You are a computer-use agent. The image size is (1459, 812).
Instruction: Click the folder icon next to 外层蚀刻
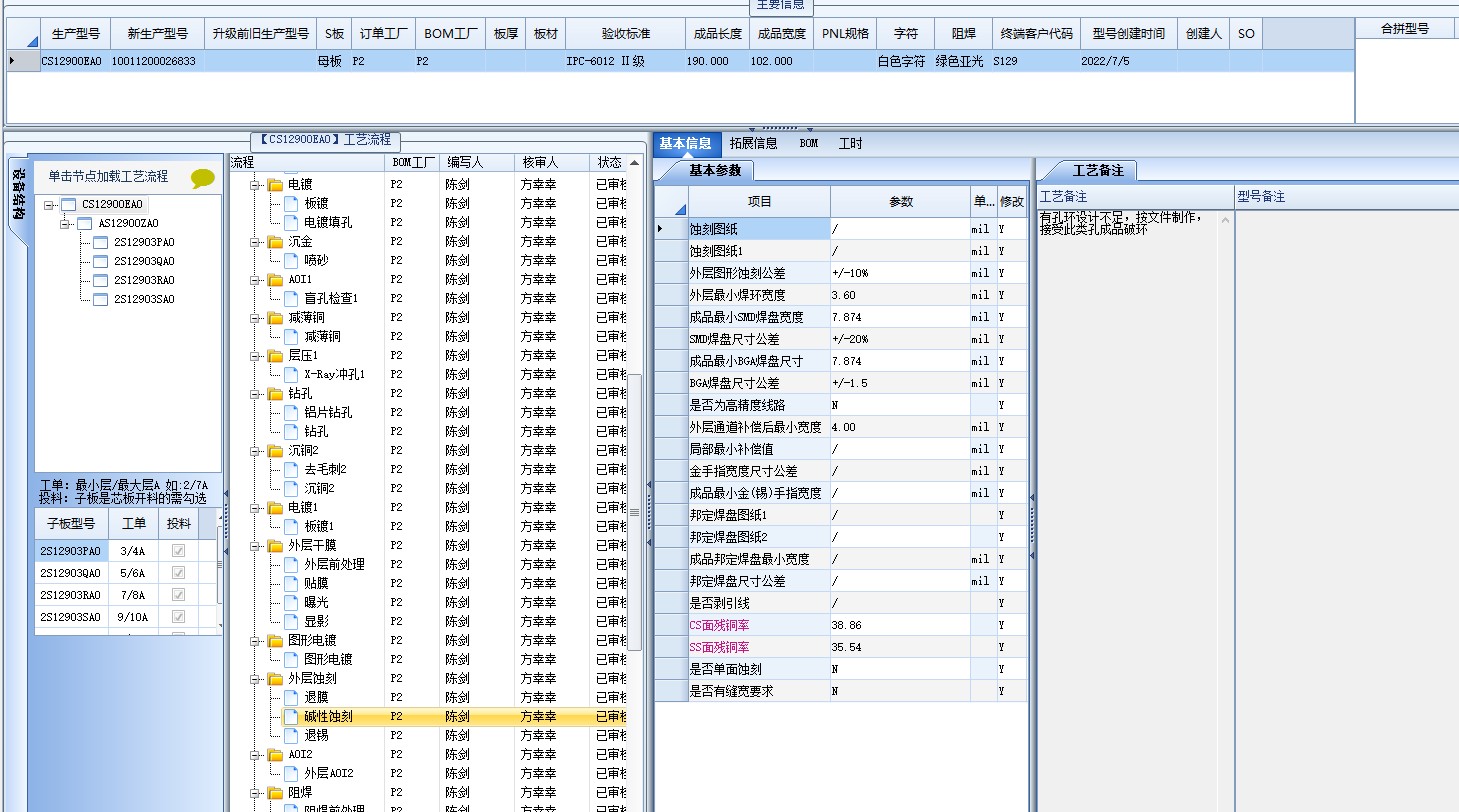tap(274, 679)
